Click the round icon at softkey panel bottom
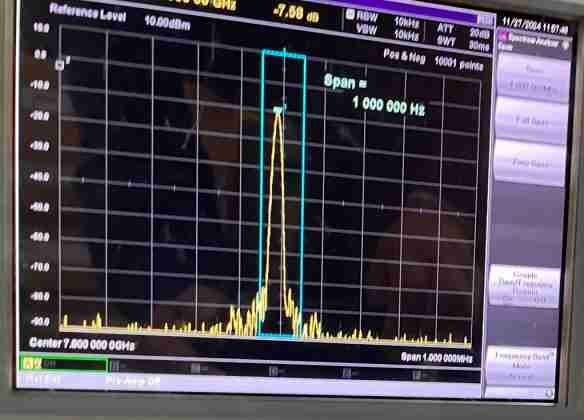This screenshot has width=584, height=420. [x=549, y=393]
